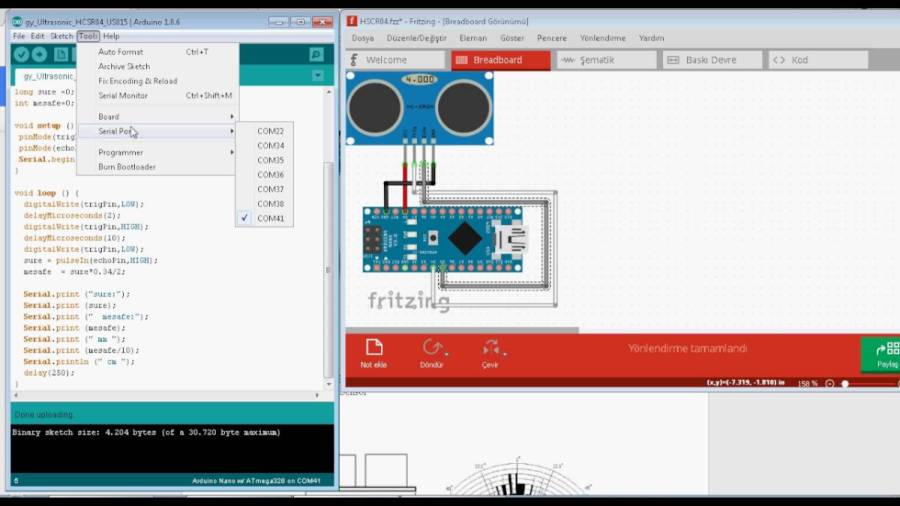900x506 pixels.
Task: Select COM37 in Serial Port submenu
Action: 265,189
